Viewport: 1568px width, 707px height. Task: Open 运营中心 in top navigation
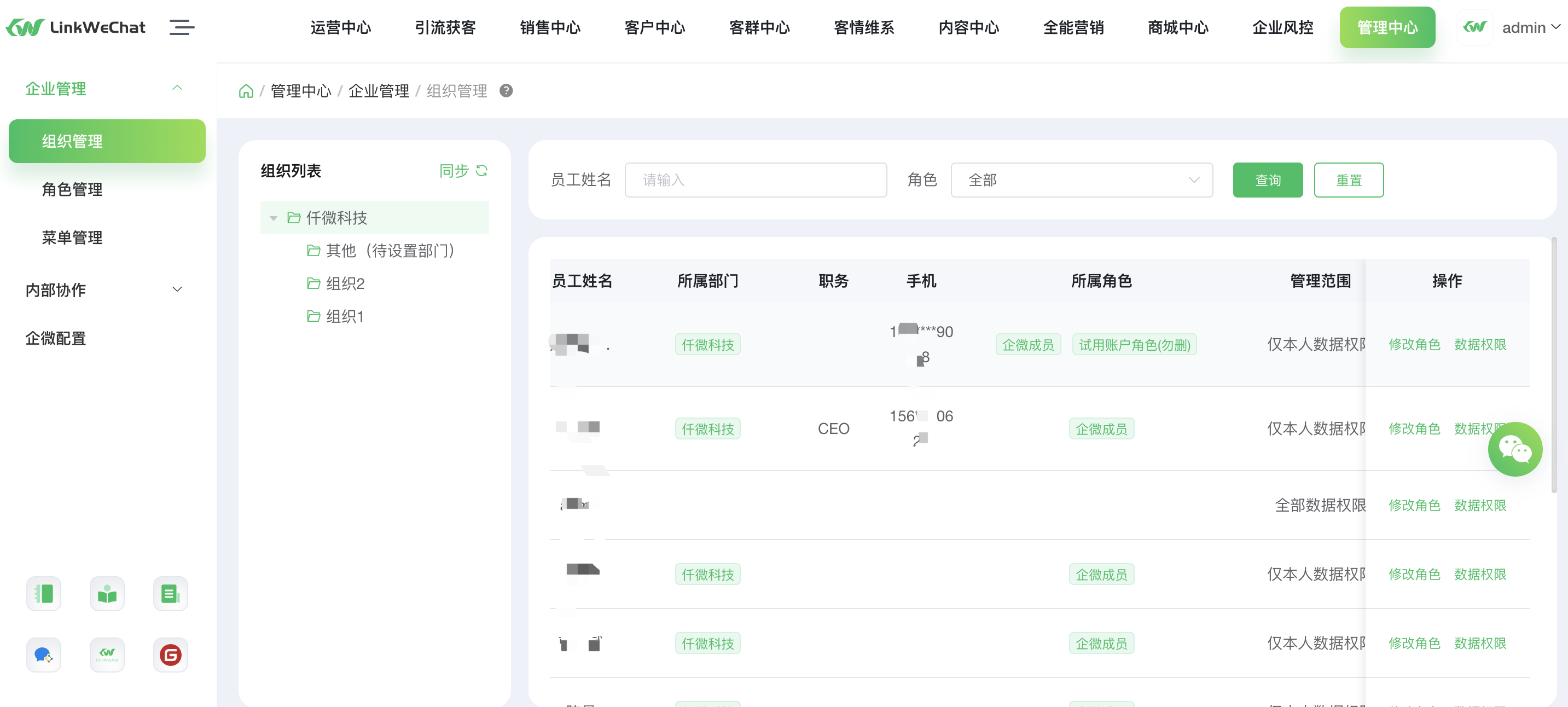click(341, 27)
